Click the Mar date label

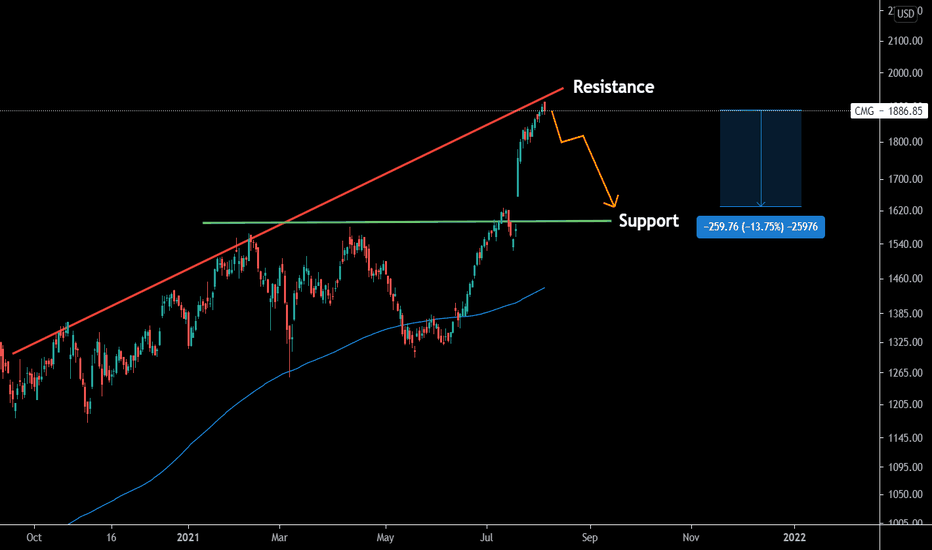[279, 538]
